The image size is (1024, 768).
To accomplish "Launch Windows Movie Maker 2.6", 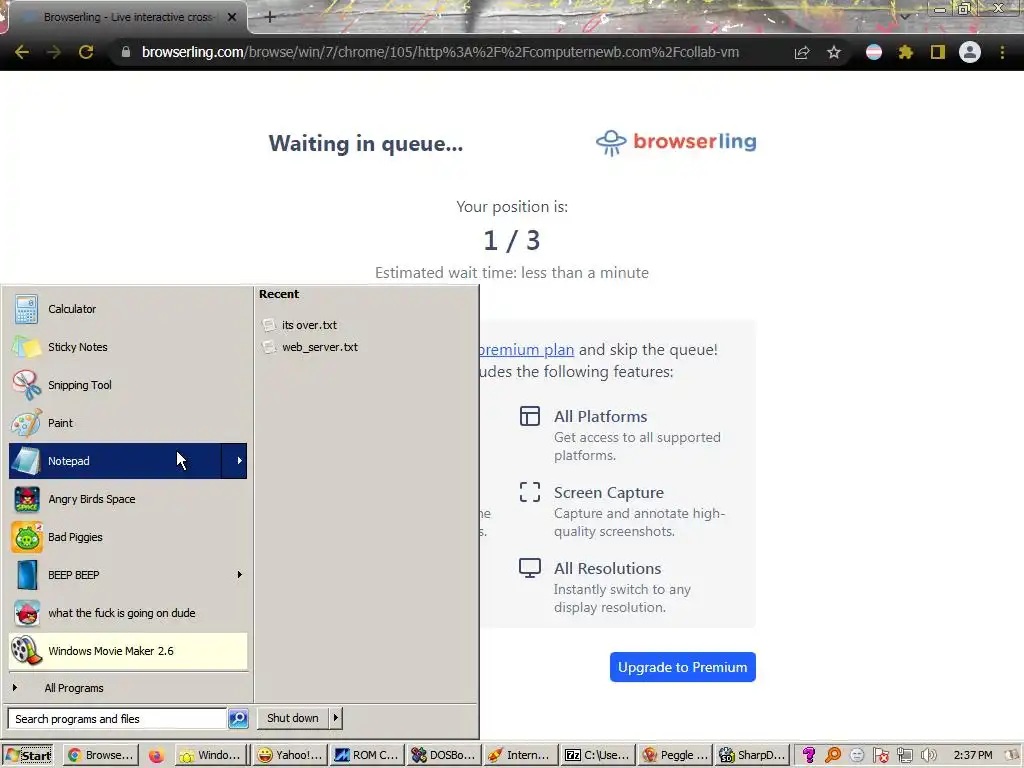I will tap(128, 650).
